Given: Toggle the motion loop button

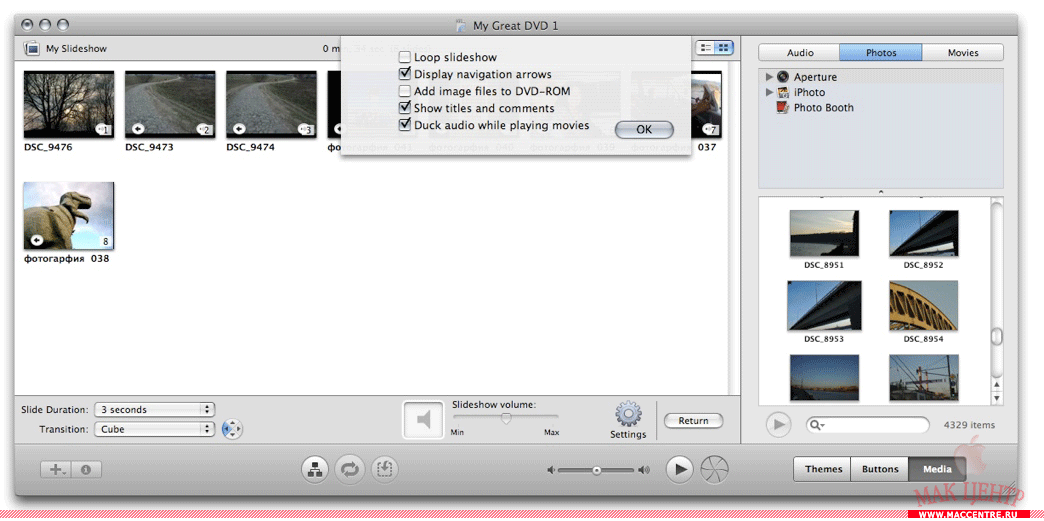Looking at the screenshot, I should (350, 470).
